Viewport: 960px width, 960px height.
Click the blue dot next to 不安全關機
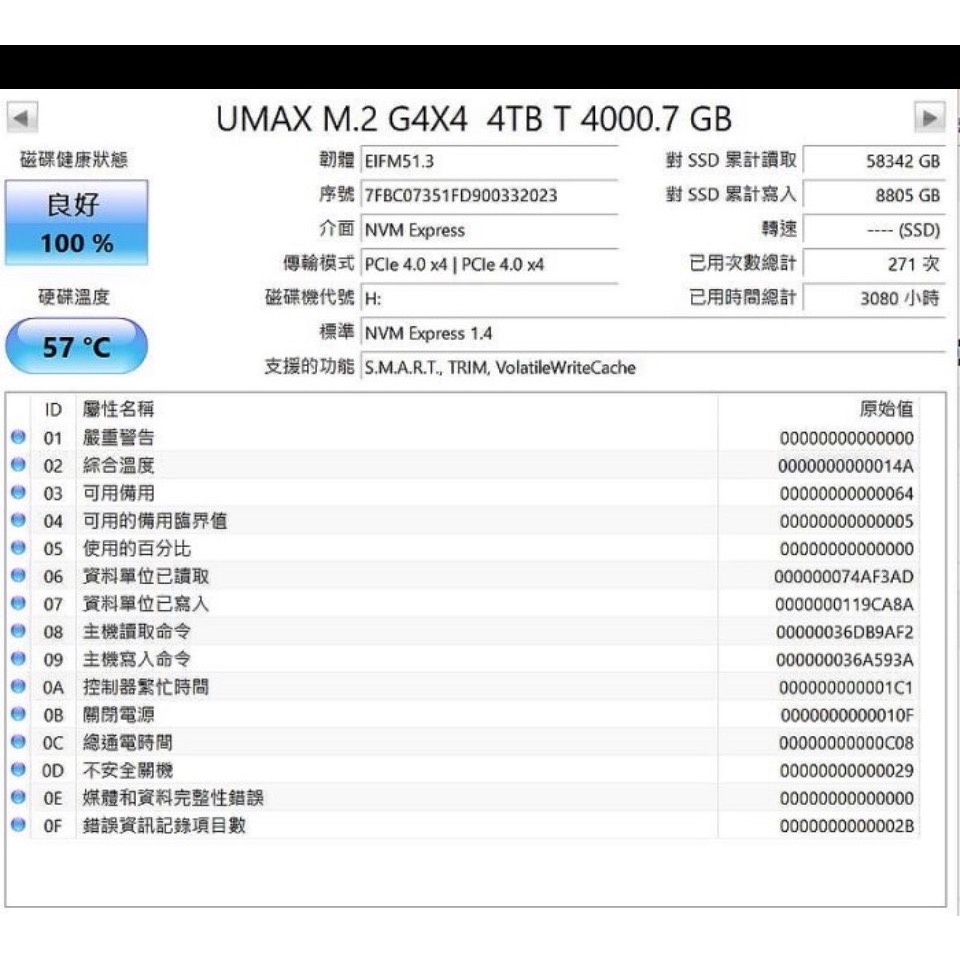click(17, 771)
